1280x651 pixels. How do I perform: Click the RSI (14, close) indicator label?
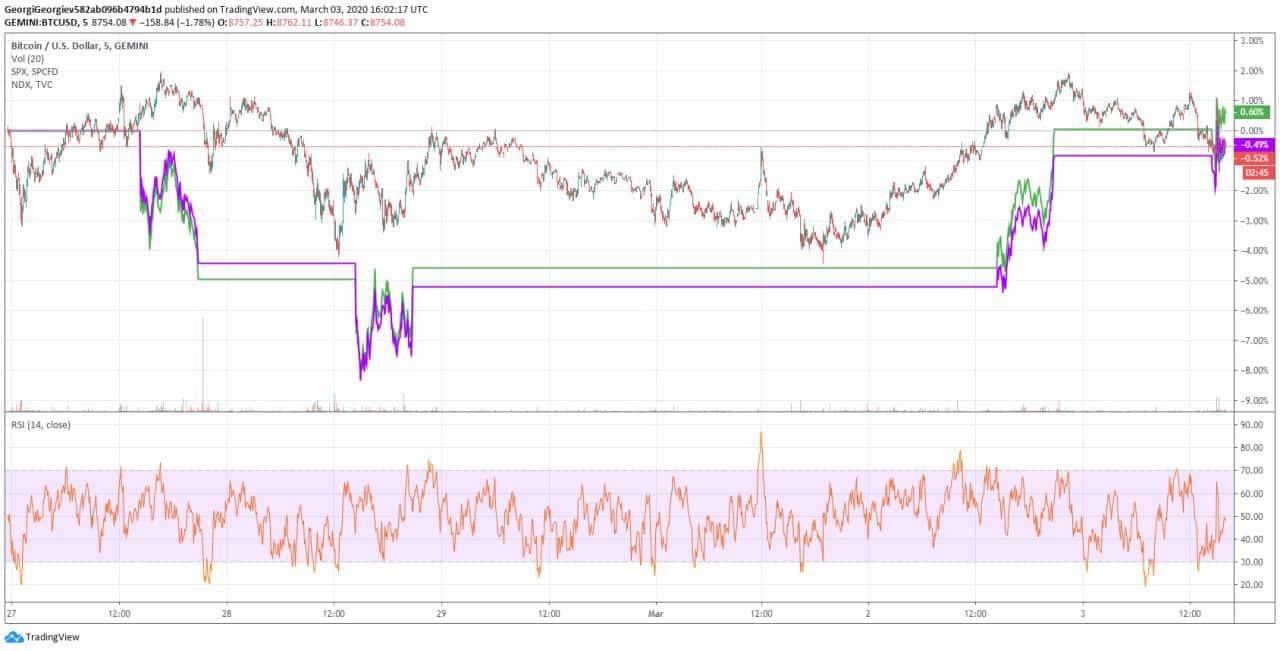[x=41, y=425]
